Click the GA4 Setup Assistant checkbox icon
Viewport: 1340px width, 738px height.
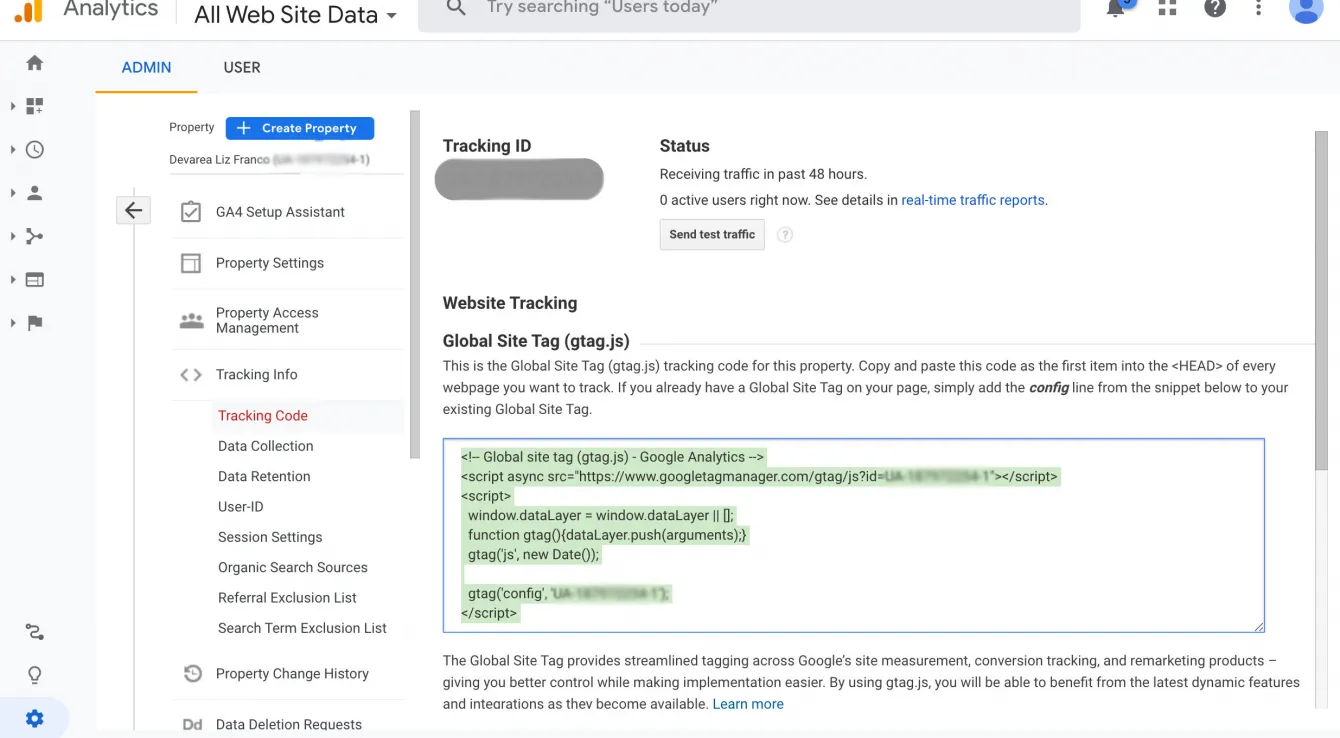[x=191, y=212]
